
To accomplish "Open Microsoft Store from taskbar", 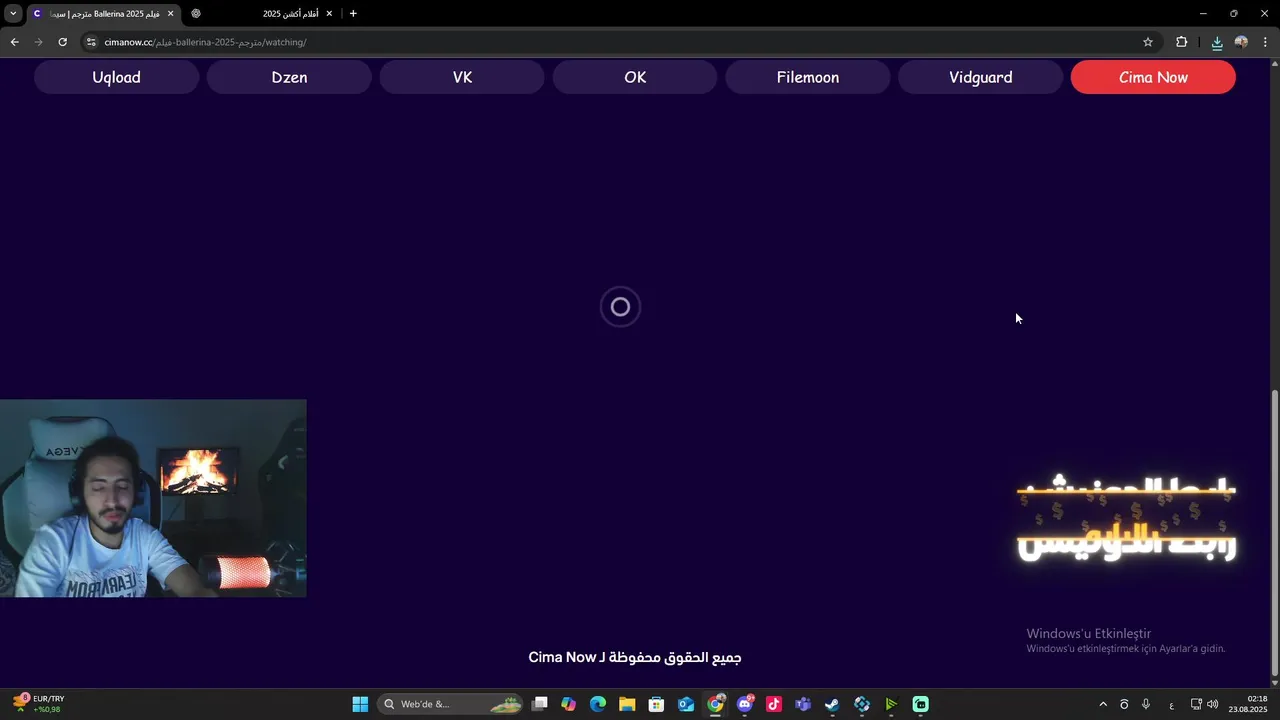I will [657, 704].
